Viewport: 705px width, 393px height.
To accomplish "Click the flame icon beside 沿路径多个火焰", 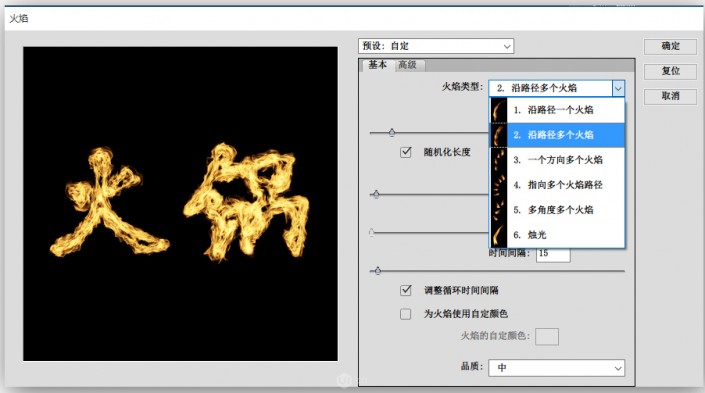I will [x=499, y=135].
